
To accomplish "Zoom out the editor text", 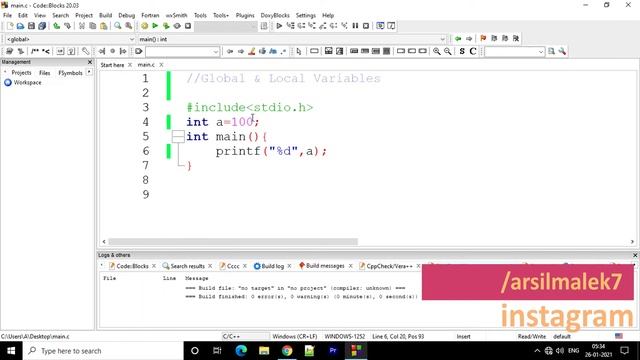I will tap(448, 51).
